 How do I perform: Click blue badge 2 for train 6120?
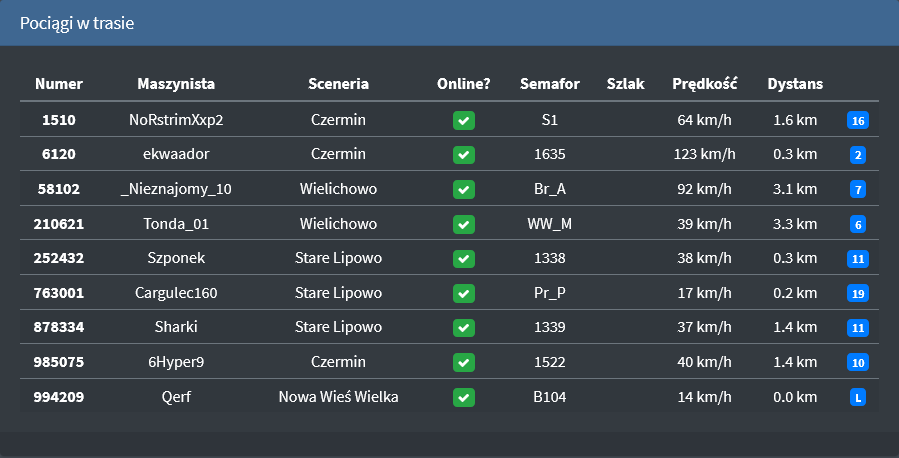858,155
